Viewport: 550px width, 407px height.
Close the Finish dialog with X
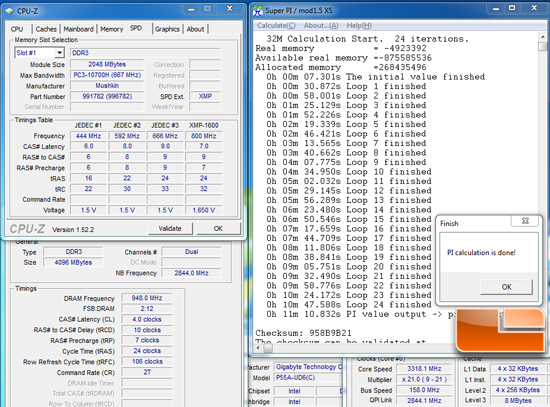pyautogui.click(x=525, y=221)
